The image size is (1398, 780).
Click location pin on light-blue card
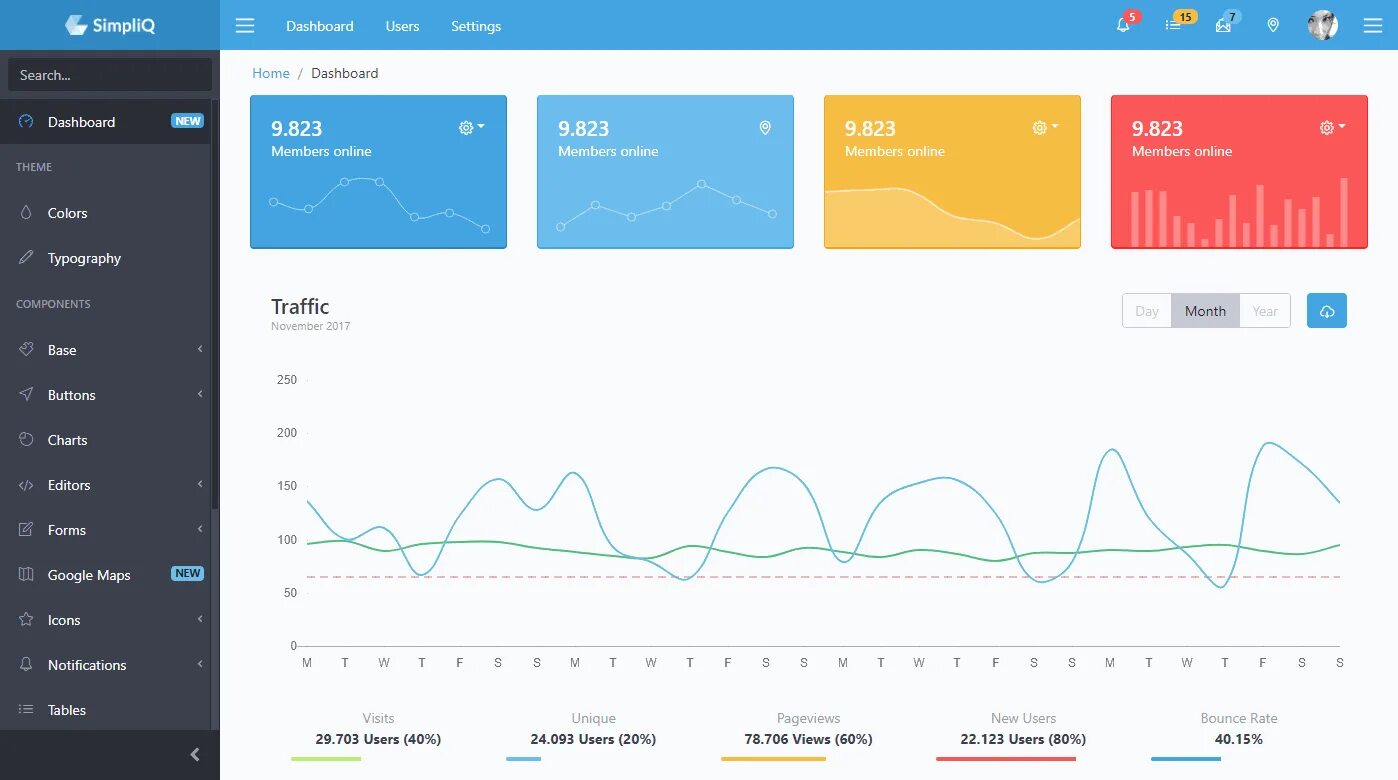765,128
